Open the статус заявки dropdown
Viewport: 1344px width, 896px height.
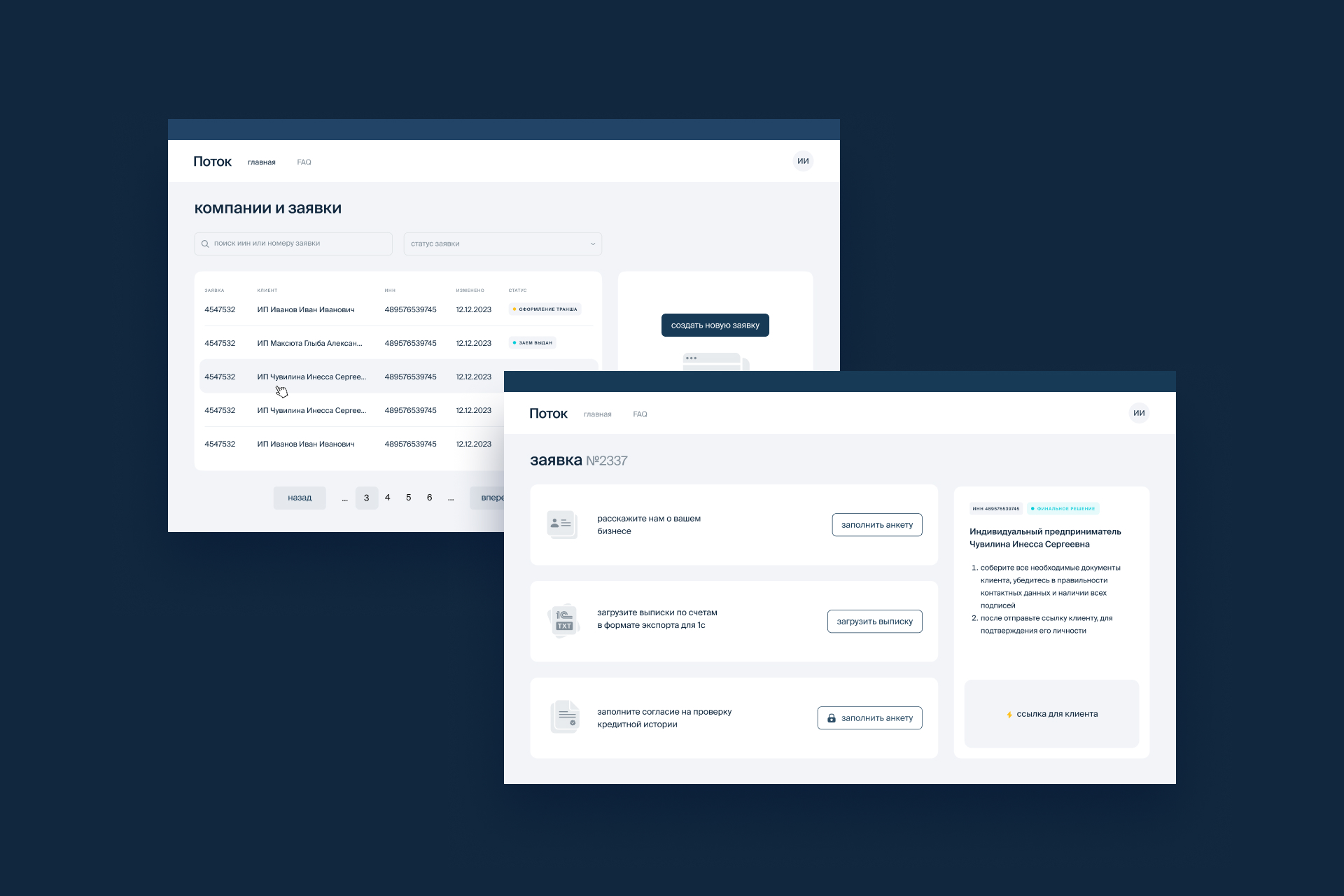[502, 244]
